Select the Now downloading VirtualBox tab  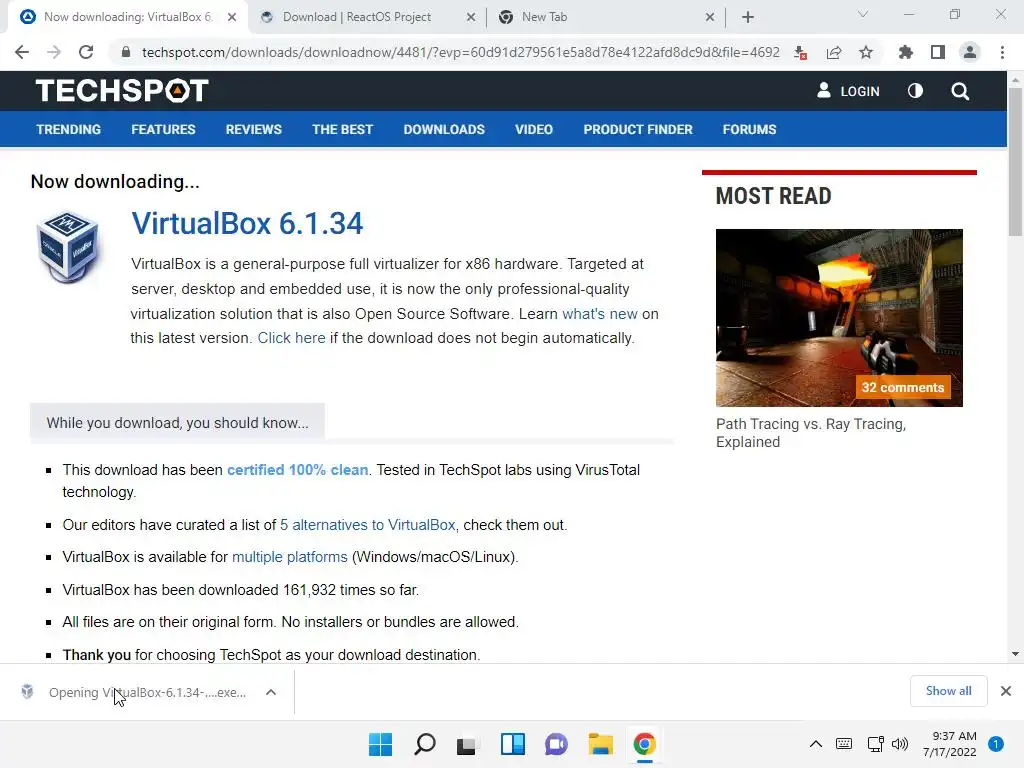[127, 17]
